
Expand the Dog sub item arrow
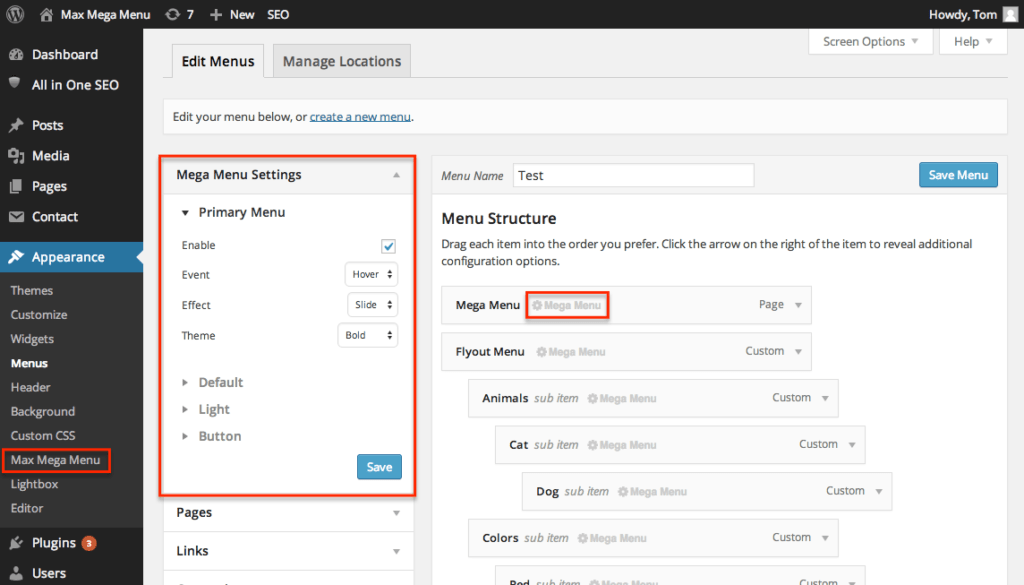[x=878, y=491]
